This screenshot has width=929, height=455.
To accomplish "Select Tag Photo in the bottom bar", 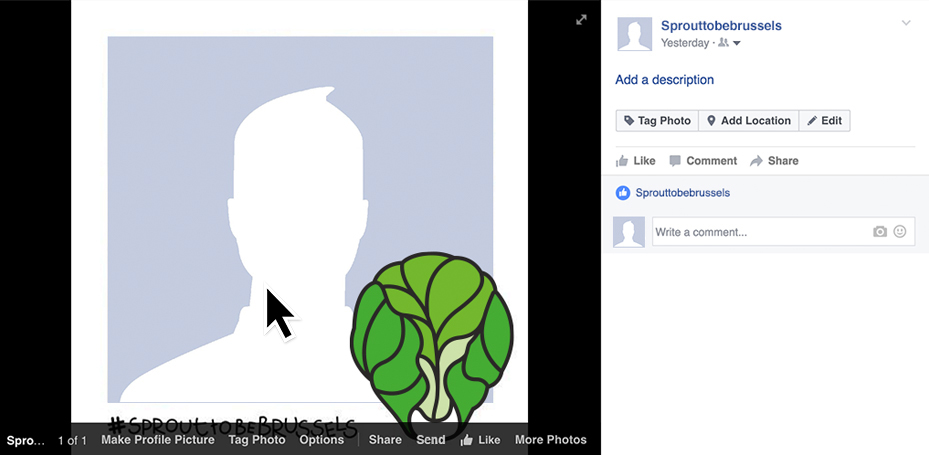I will pyautogui.click(x=257, y=440).
